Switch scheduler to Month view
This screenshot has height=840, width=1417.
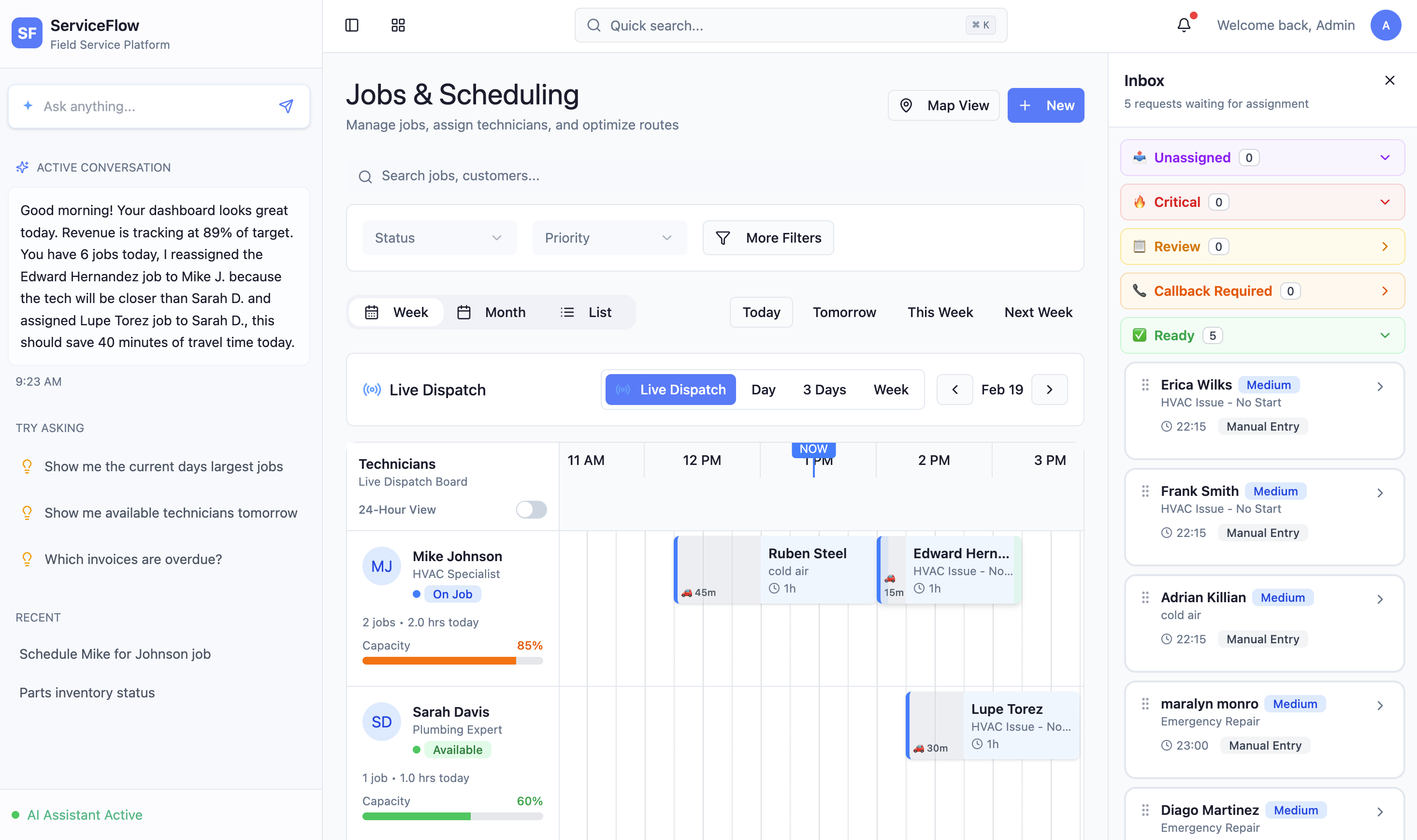point(492,312)
